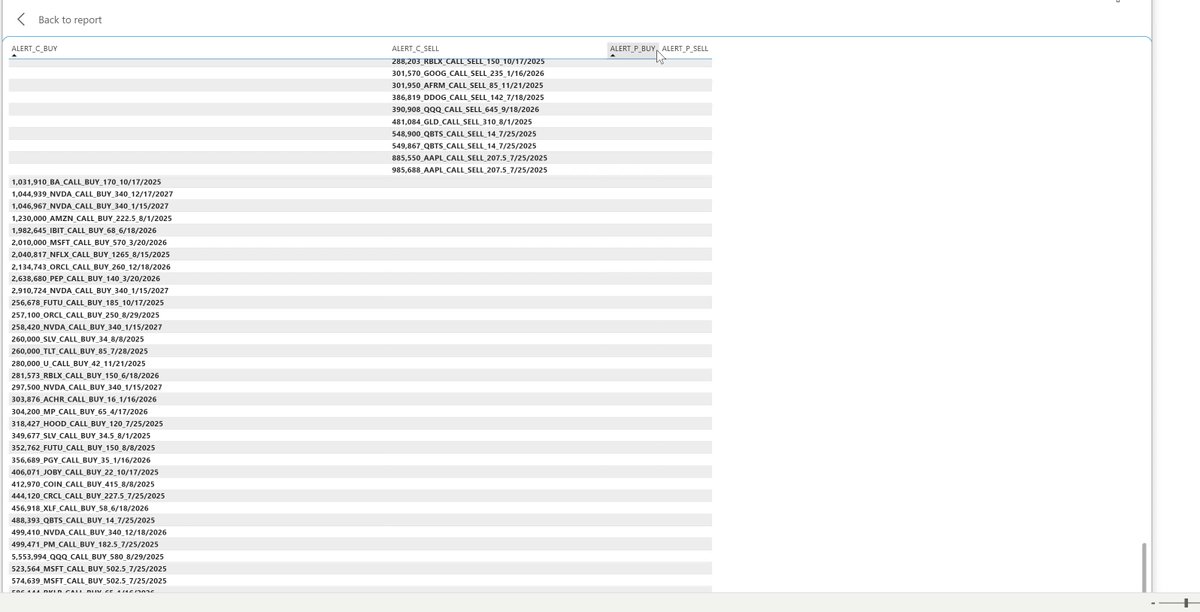This screenshot has height=612, width=1200.
Task: Select row 499,471_PM_CALL_BUY_182.5_7/25/2025
Action: tap(360, 544)
